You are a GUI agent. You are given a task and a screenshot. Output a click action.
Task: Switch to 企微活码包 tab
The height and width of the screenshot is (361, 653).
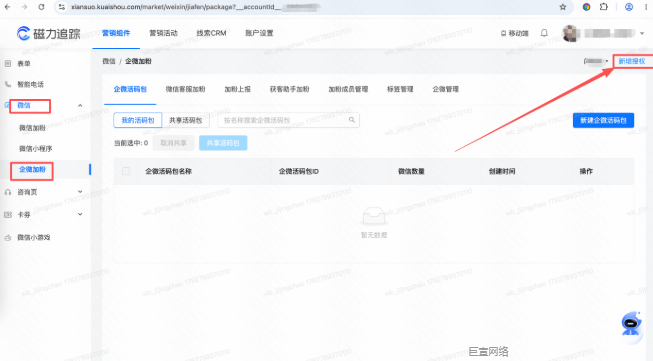130,89
